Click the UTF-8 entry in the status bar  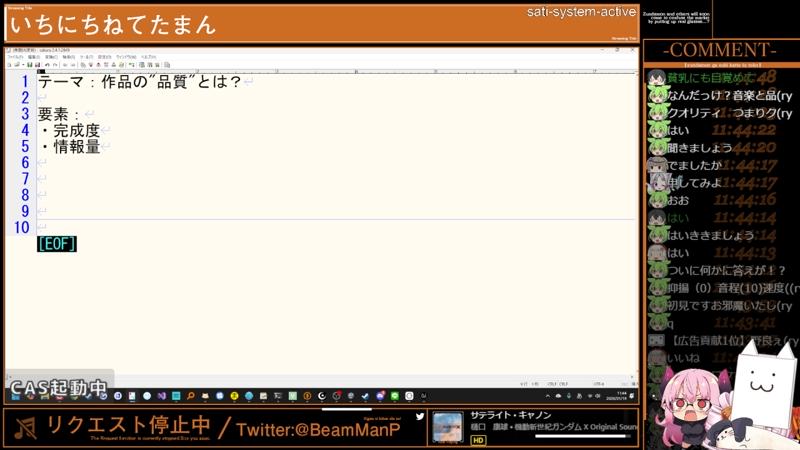(598, 384)
